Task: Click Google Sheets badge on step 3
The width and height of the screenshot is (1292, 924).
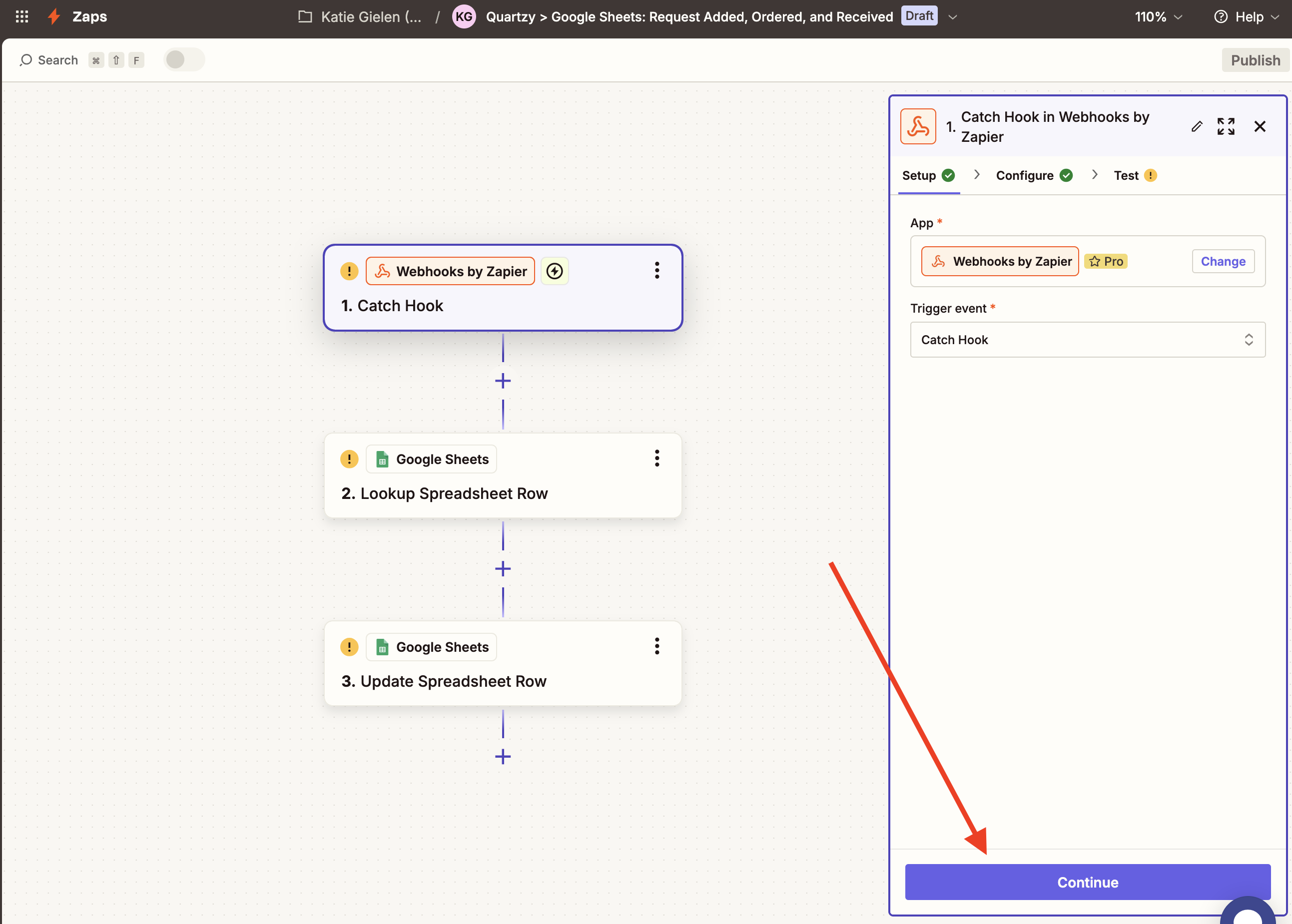Action: (432, 647)
